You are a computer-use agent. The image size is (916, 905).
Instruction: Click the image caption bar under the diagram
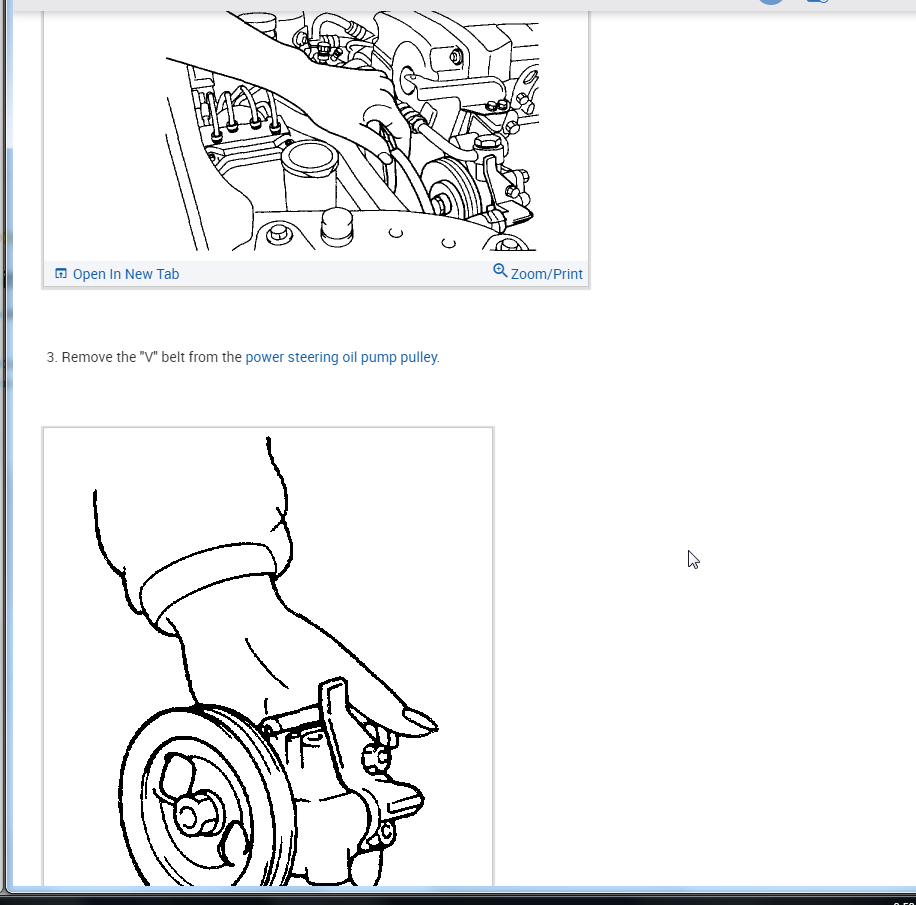coord(315,273)
